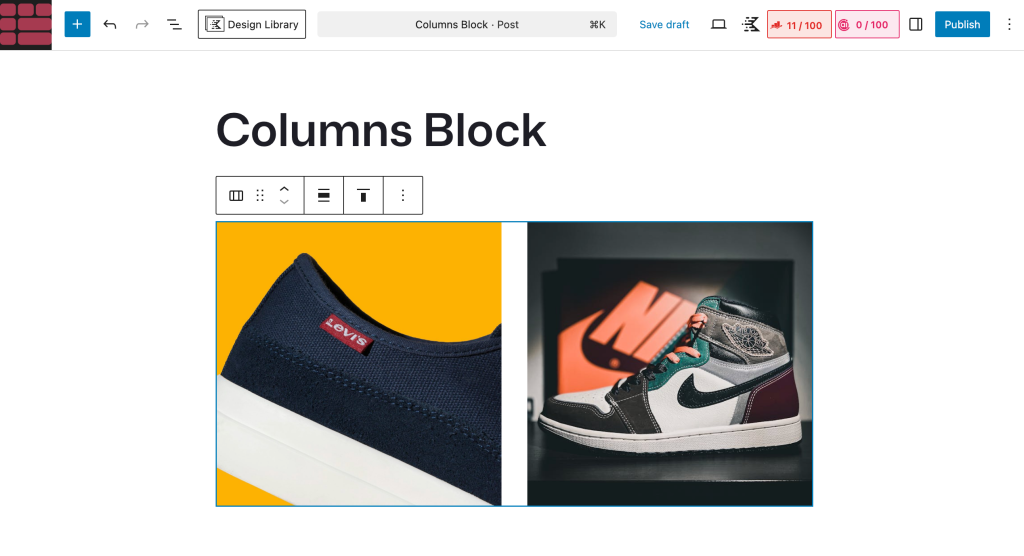Screen dimensions: 1024x556
Task: Open the document overview list
Action: click(x=174, y=24)
